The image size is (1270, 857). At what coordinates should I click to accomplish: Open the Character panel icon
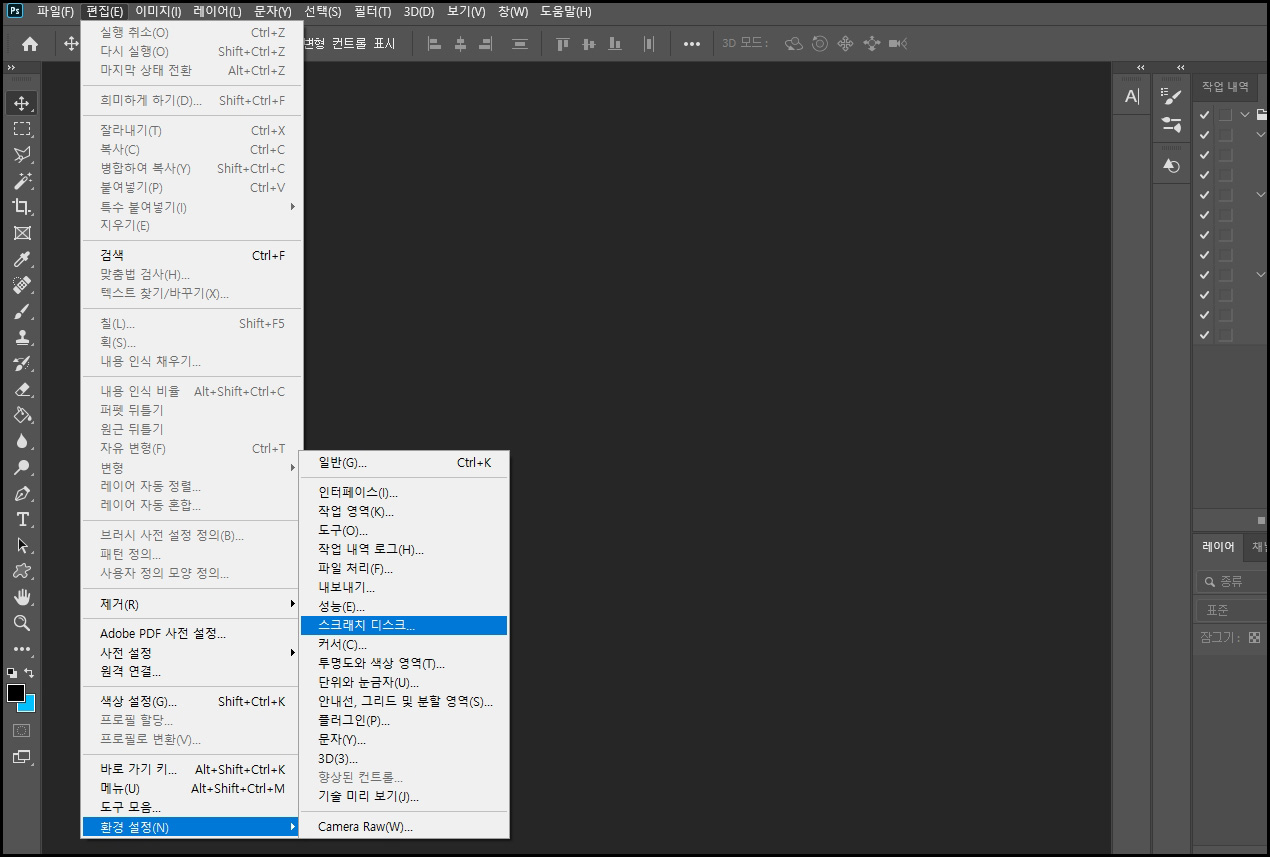tap(1132, 96)
